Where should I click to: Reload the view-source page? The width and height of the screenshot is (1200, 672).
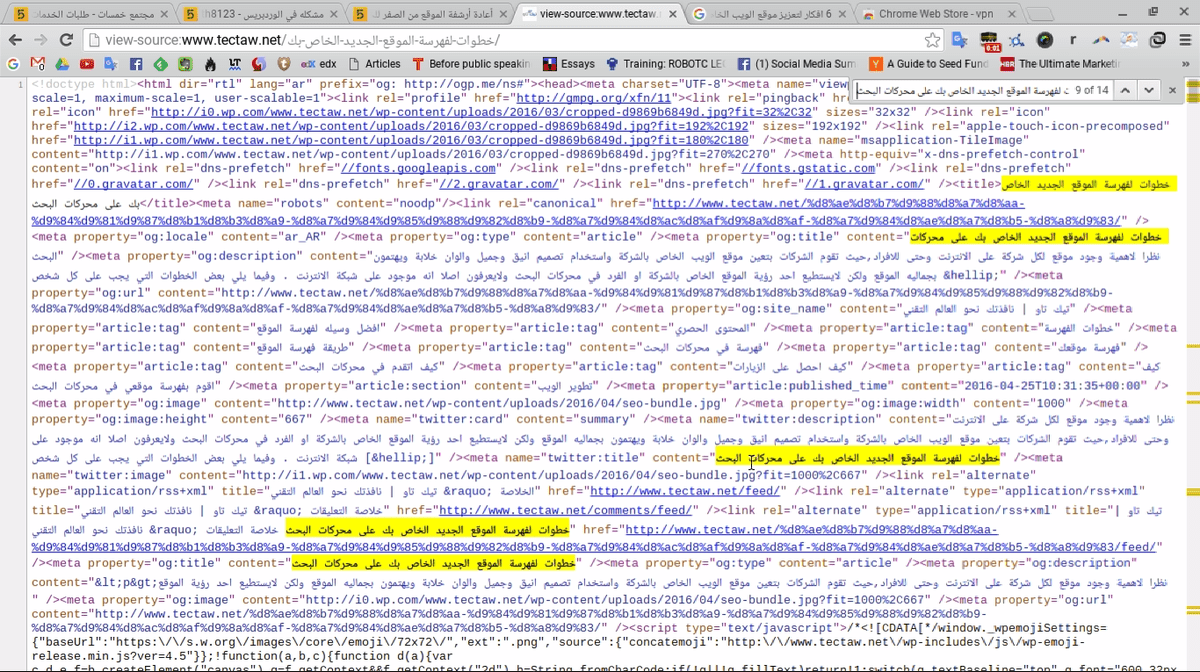(x=67, y=41)
